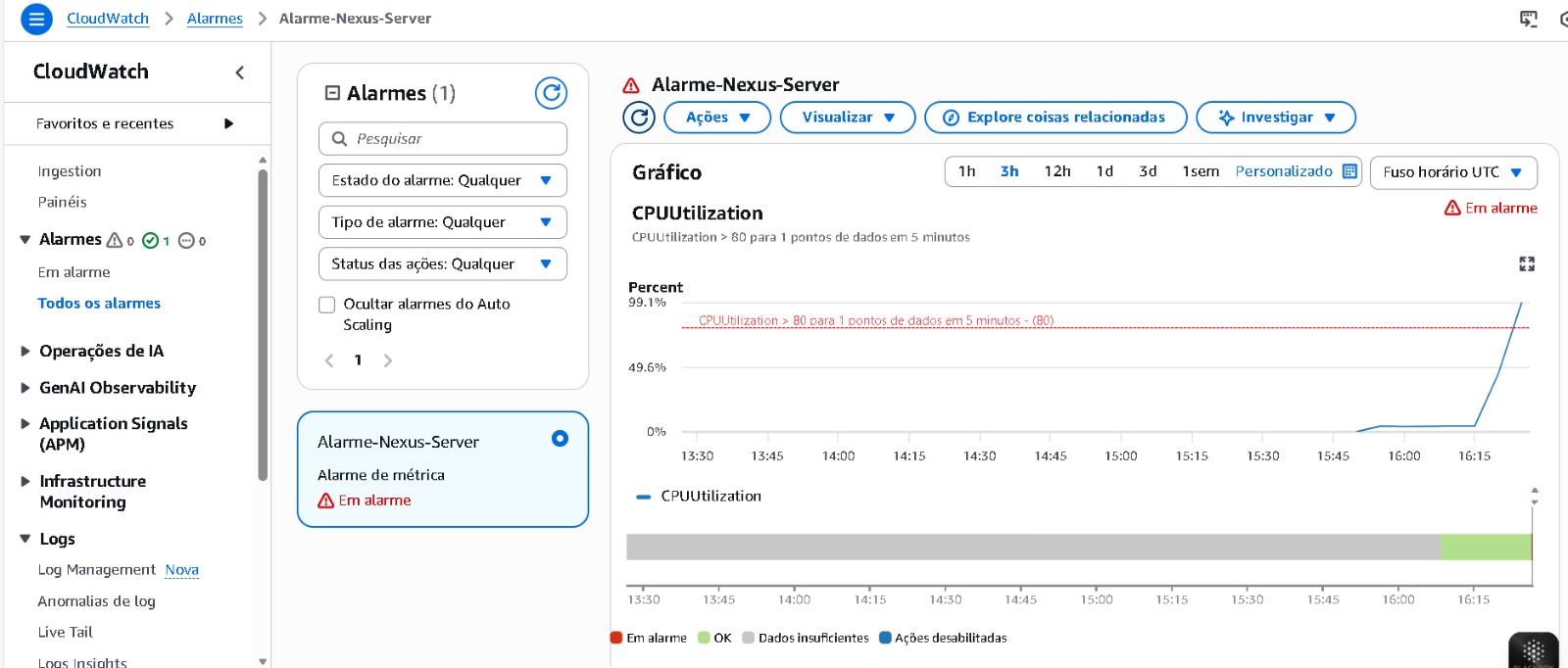Expand the Operações de IA section
This screenshot has height=668, width=1568.
tap(26, 351)
